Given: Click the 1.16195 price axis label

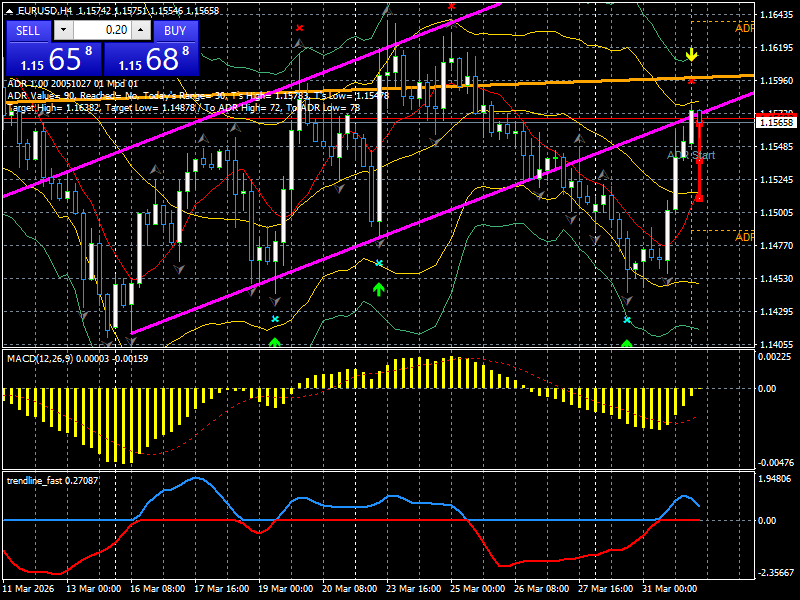Looking at the screenshot, I should tap(777, 47).
